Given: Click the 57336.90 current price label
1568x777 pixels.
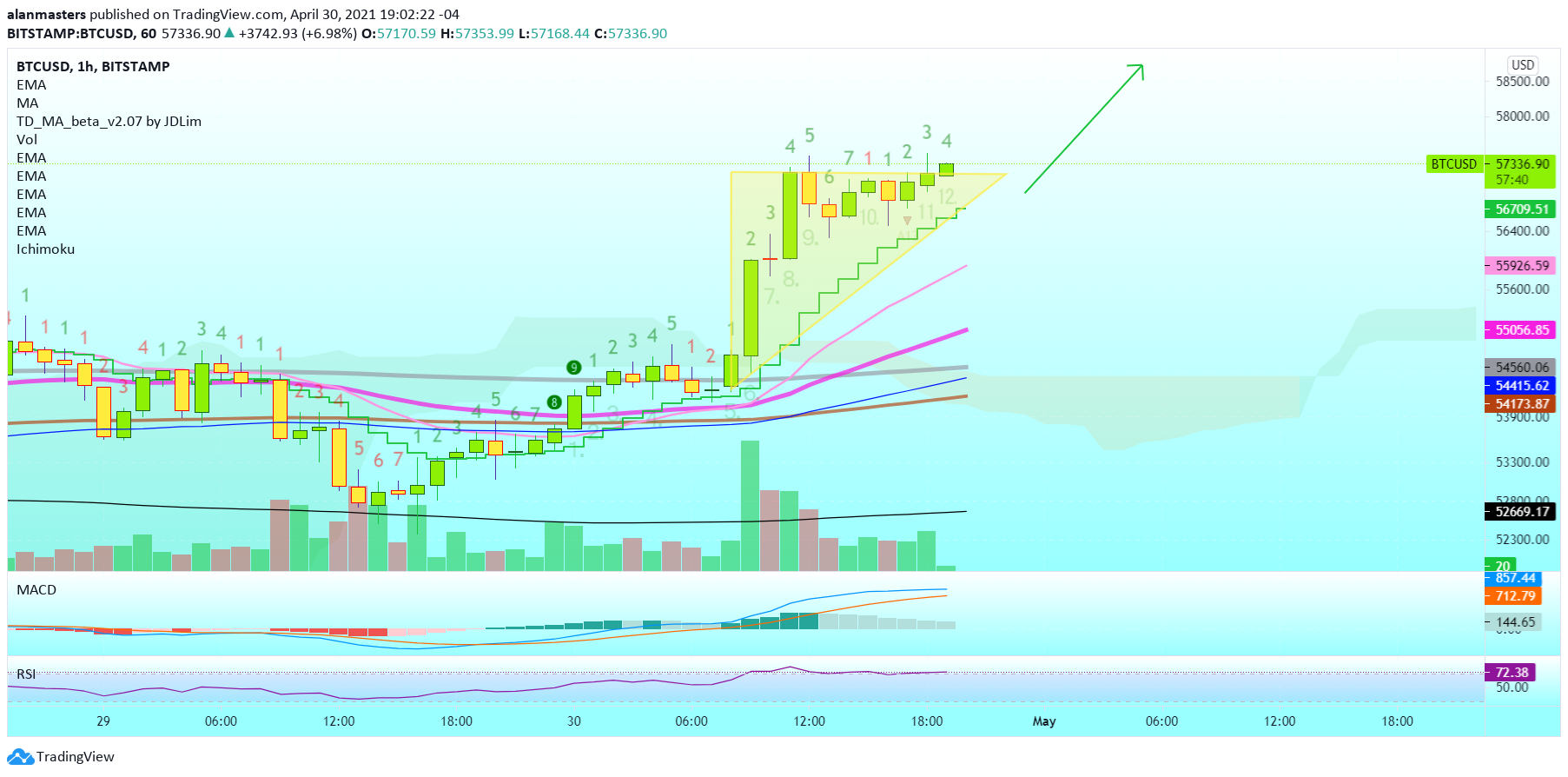Looking at the screenshot, I should point(1521,163).
